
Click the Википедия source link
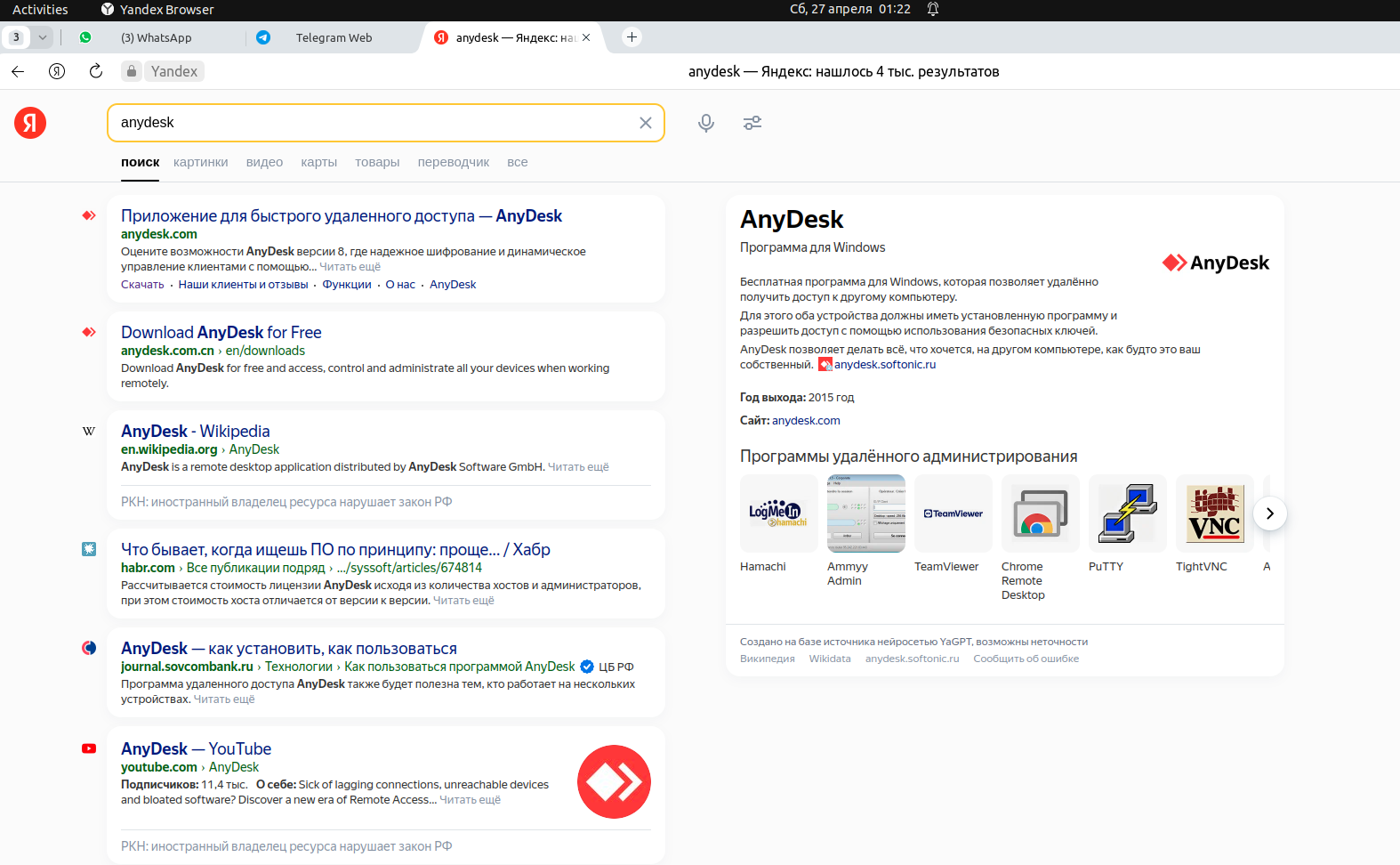768,659
